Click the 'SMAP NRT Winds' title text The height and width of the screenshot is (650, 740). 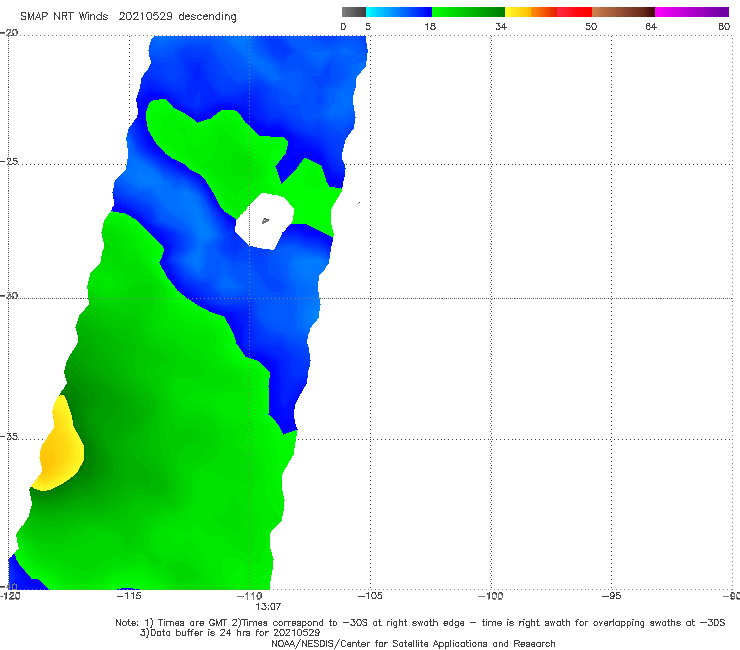point(64,17)
